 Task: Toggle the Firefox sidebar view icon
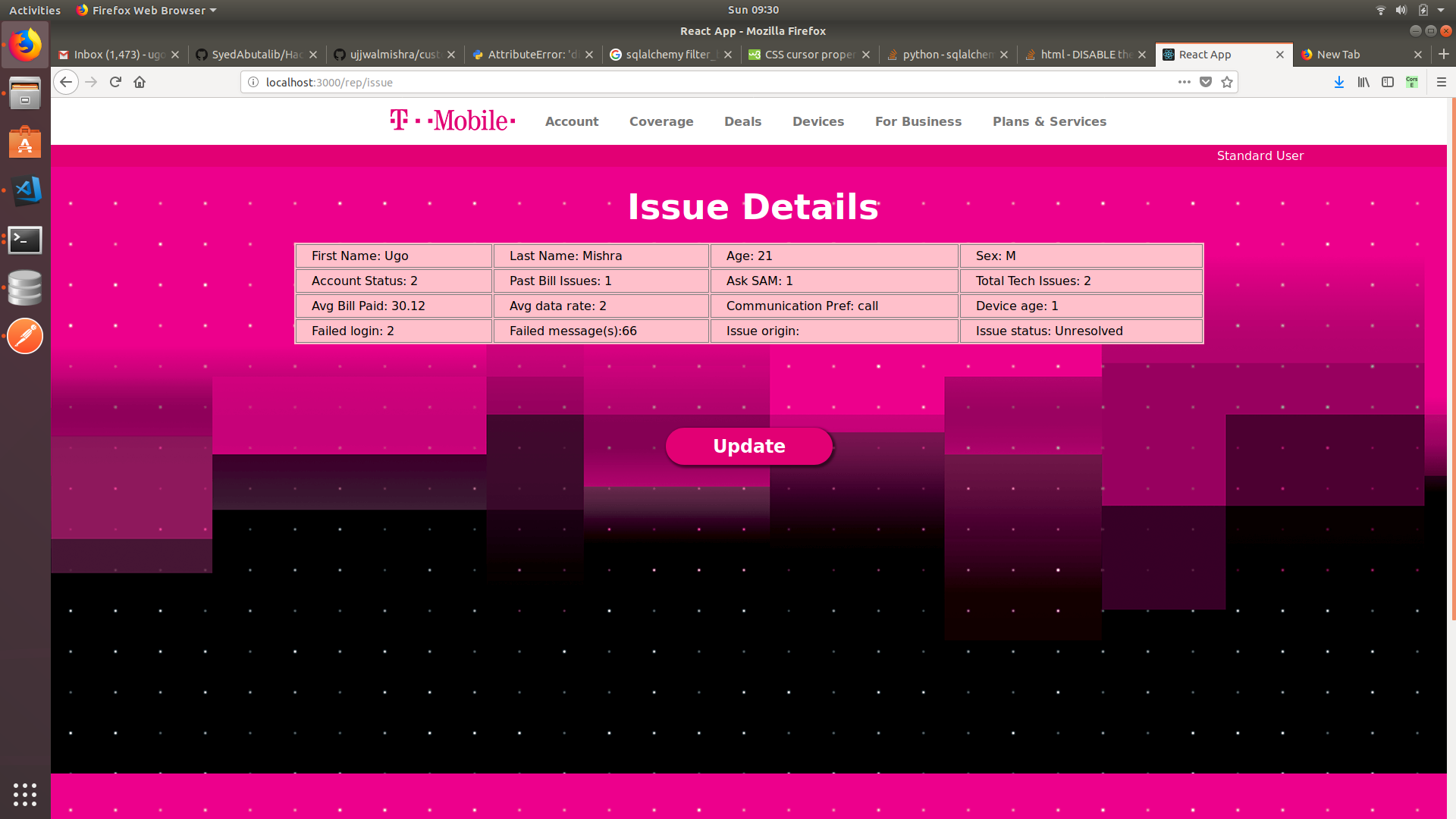[1388, 82]
